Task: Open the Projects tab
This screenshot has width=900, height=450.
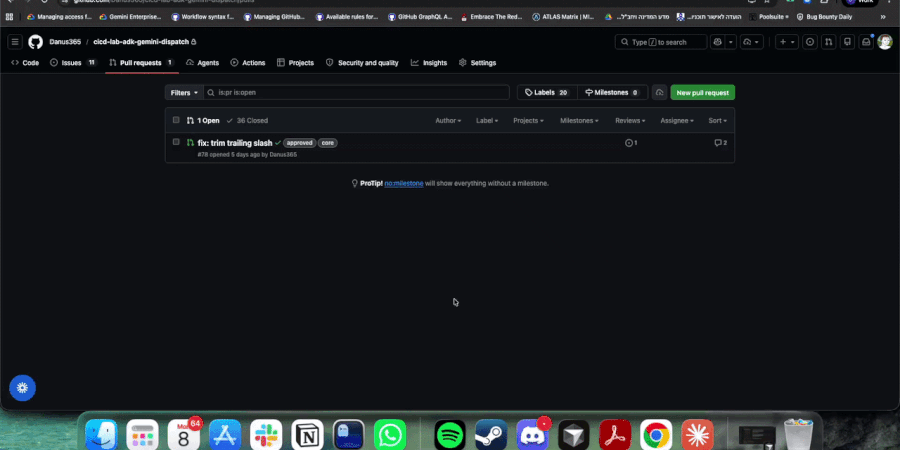Action: click(295, 63)
